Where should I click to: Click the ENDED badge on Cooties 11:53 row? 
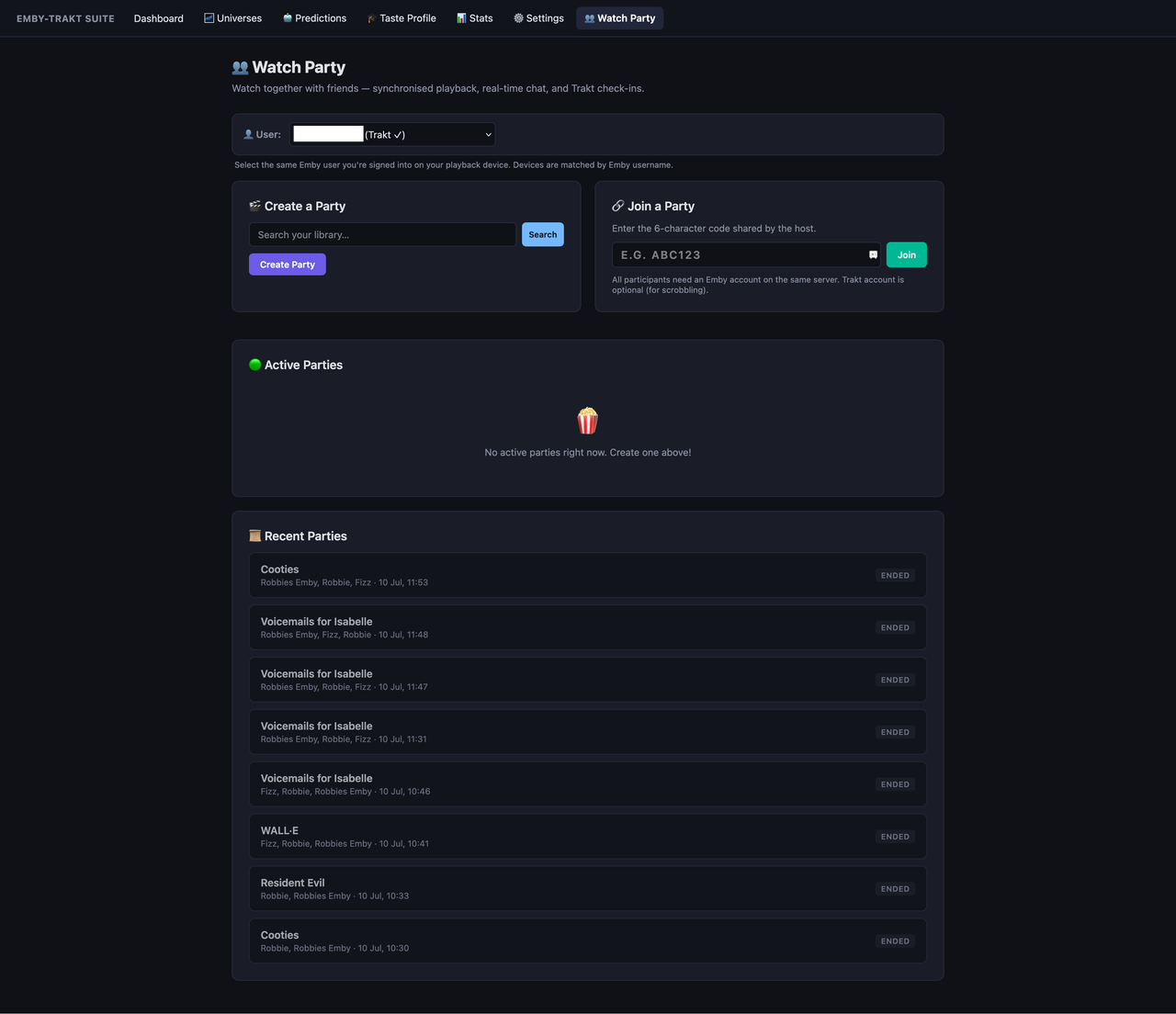pyautogui.click(x=895, y=576)
